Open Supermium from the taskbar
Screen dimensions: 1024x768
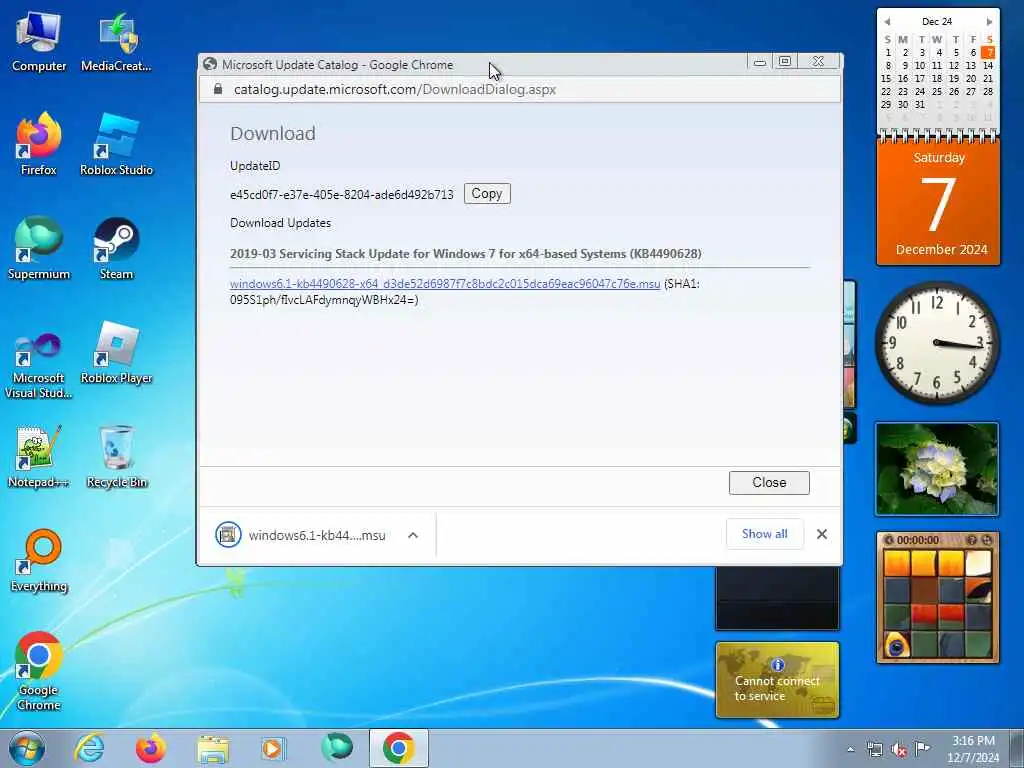[336, 747]
